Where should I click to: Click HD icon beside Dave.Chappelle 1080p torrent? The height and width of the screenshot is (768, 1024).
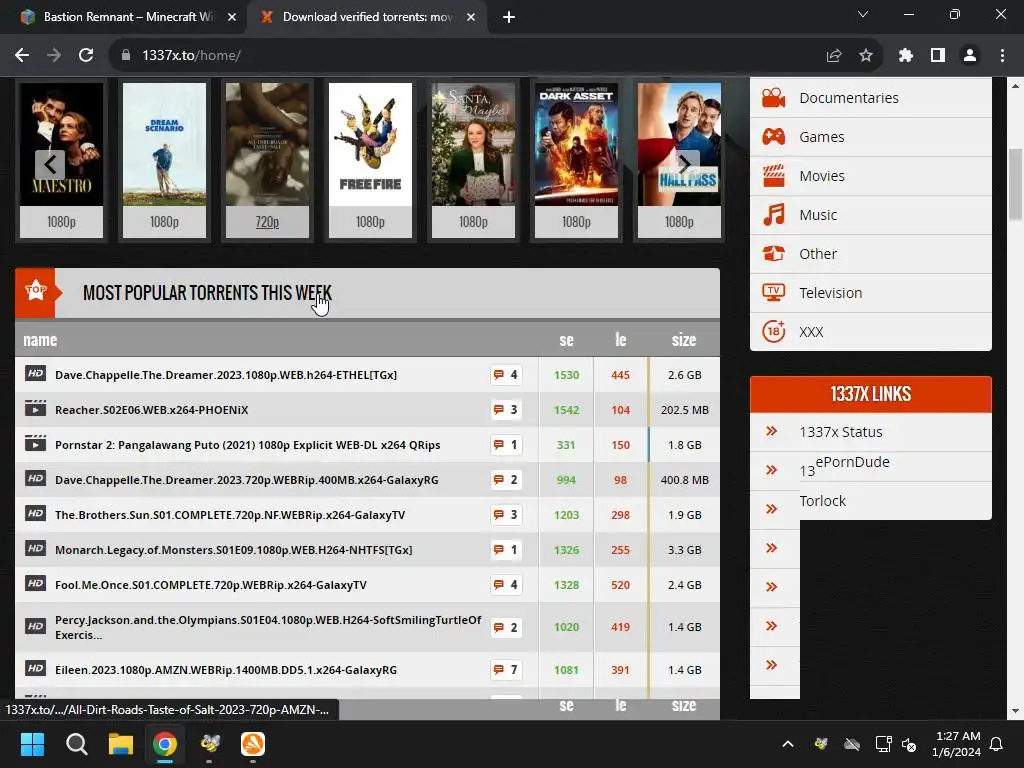click(35, 374)
